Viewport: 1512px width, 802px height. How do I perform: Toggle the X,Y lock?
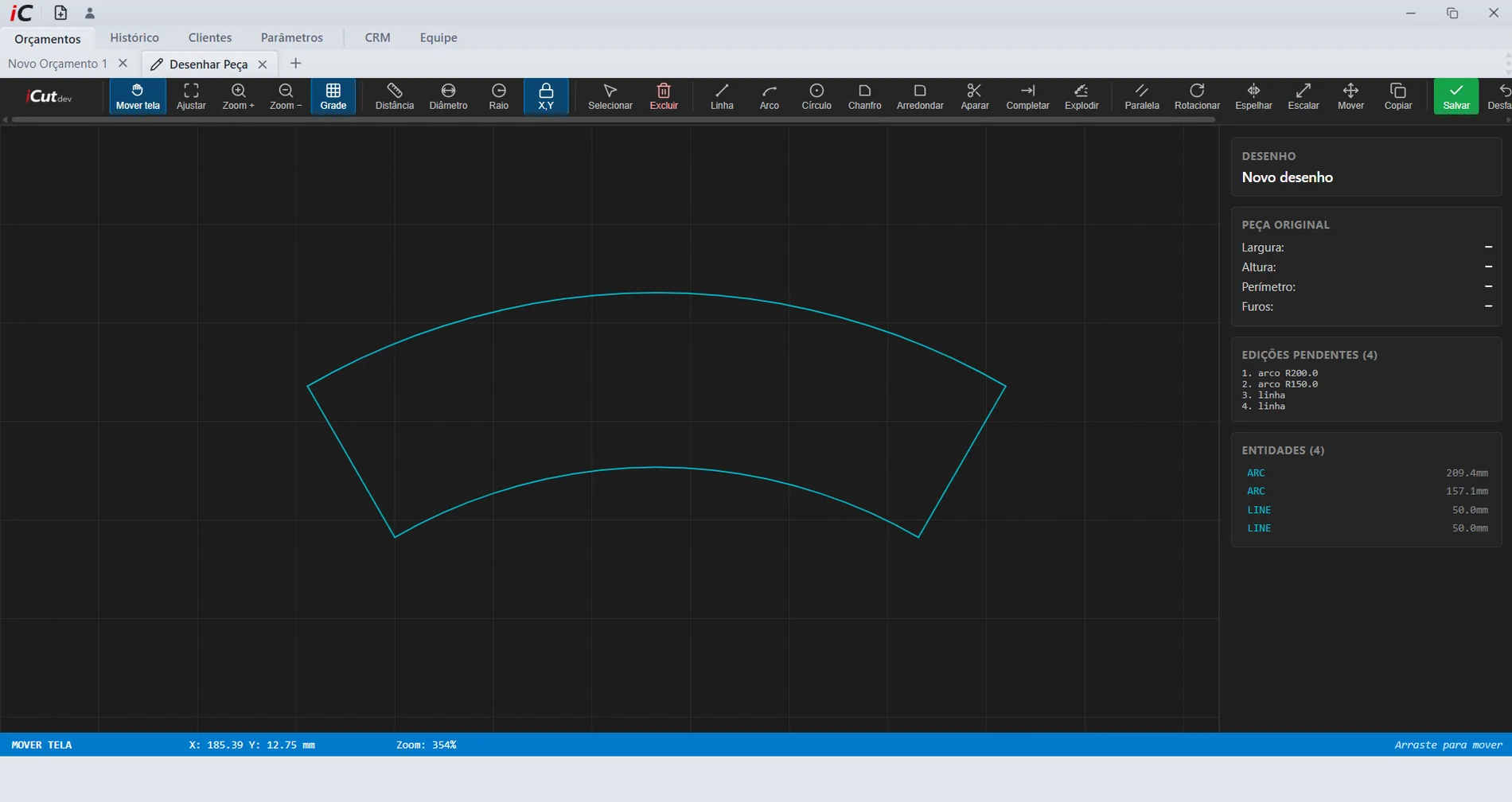pos(546,96)
